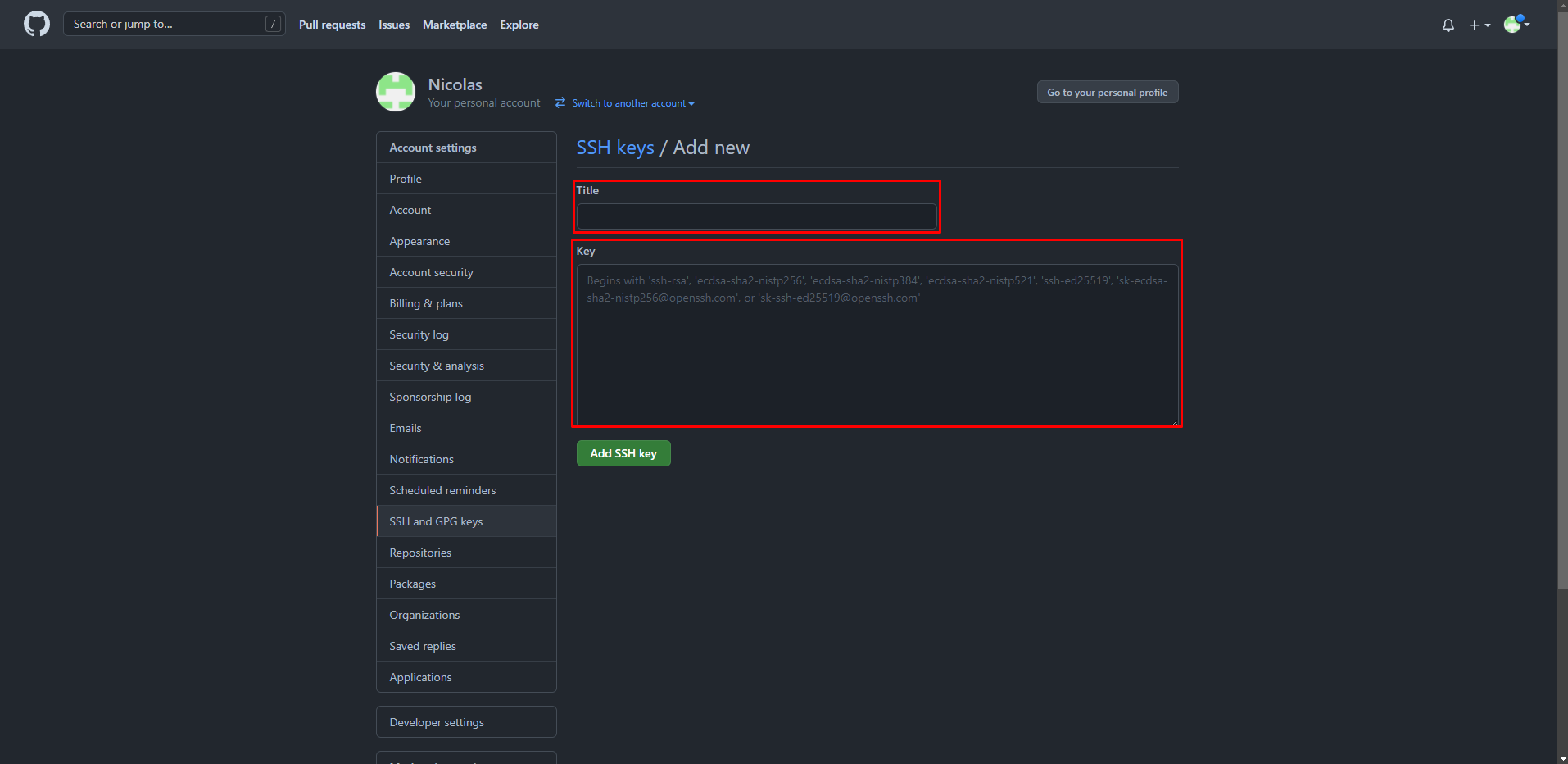
Task: Open Pull requests in top navigation
Action: [x=332, y=25]
